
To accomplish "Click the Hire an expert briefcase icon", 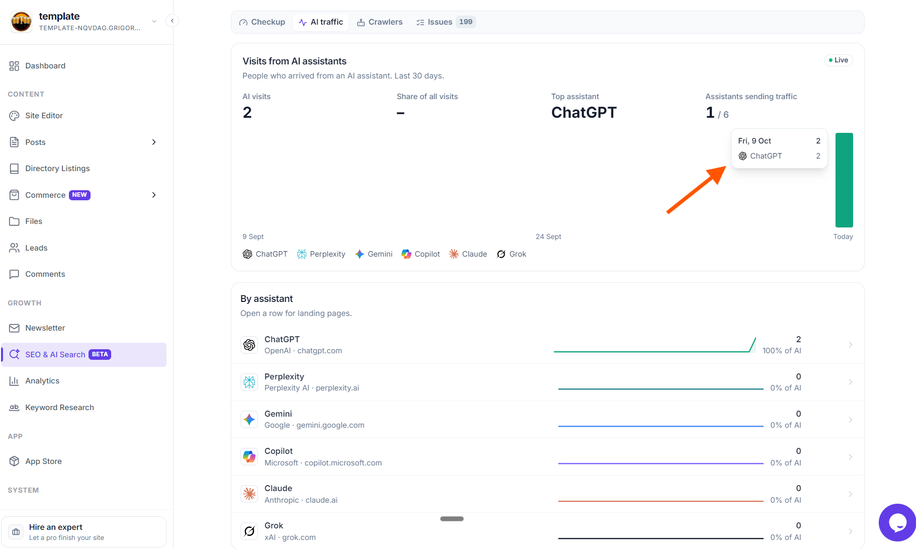I will [16, 532].
